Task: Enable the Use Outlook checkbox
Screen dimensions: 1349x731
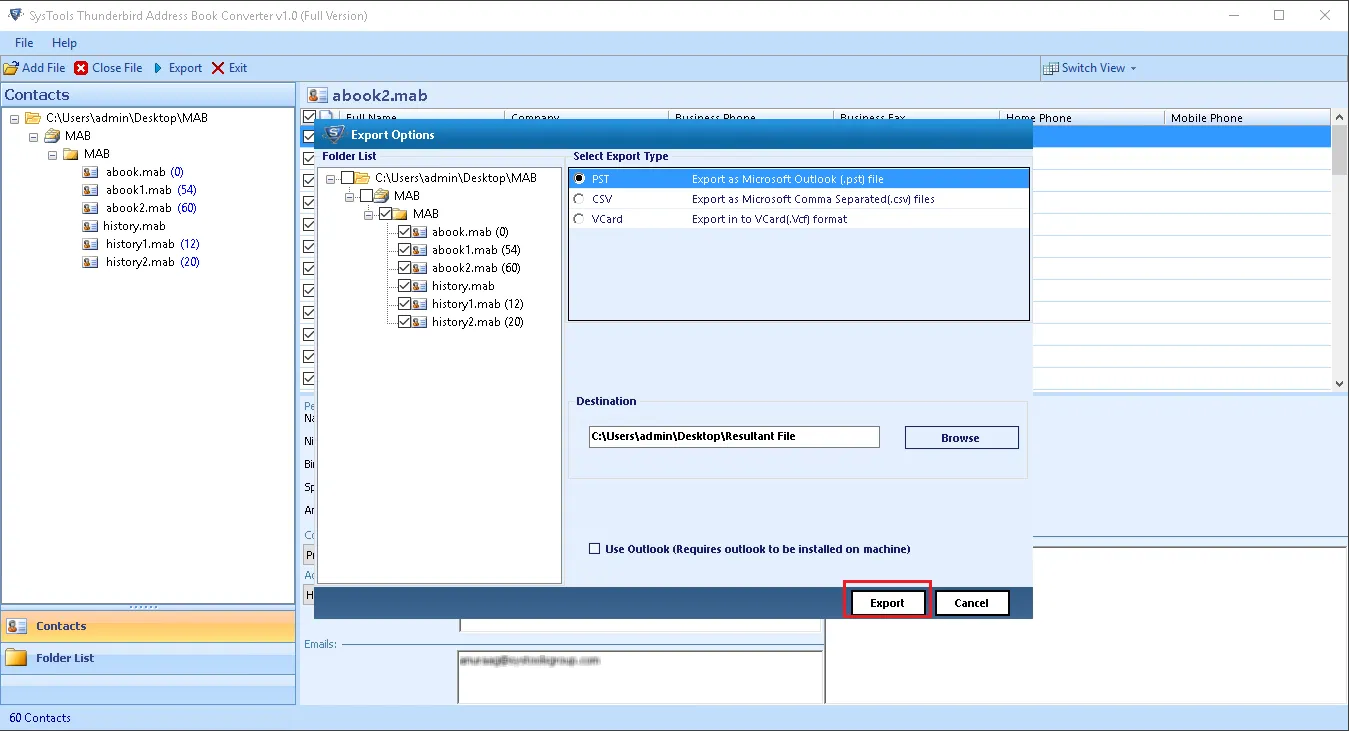Action: 593,548
